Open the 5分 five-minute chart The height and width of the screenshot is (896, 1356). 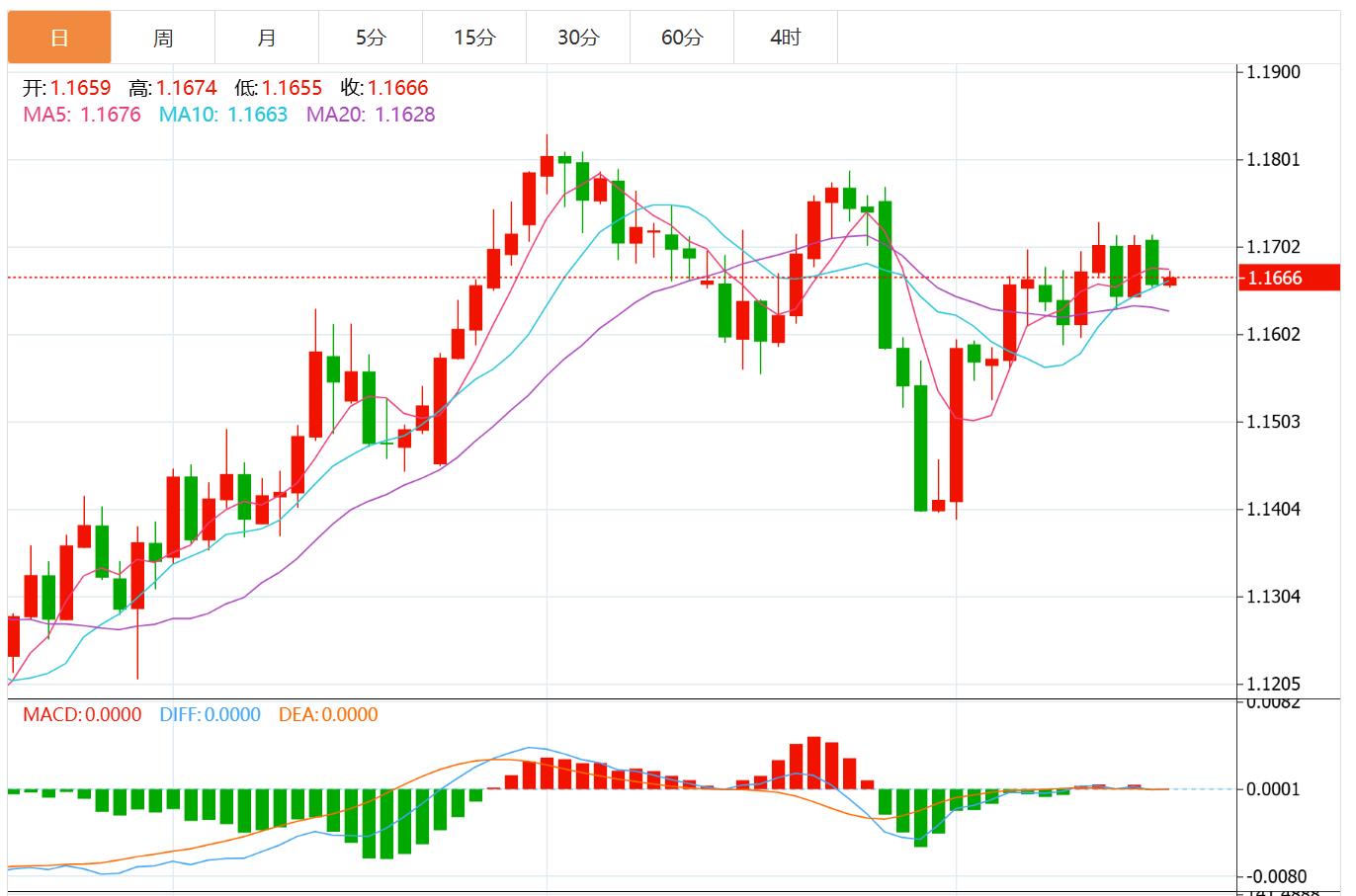click(x=371, y=38)
